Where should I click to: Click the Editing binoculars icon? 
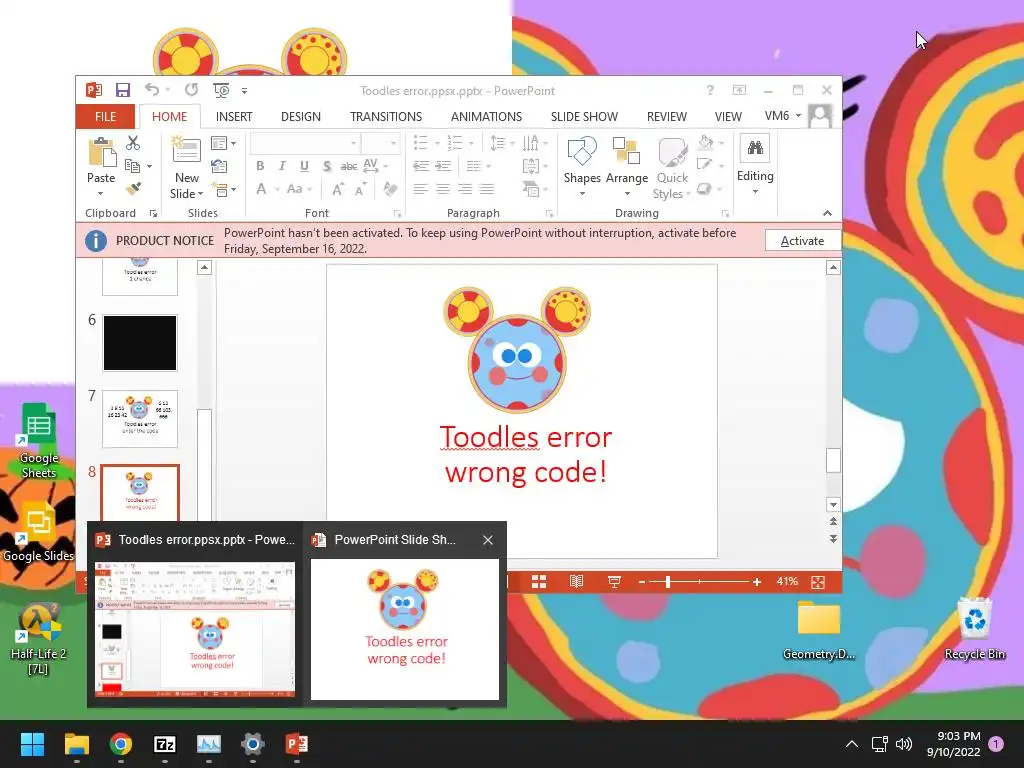click(755, 148)
